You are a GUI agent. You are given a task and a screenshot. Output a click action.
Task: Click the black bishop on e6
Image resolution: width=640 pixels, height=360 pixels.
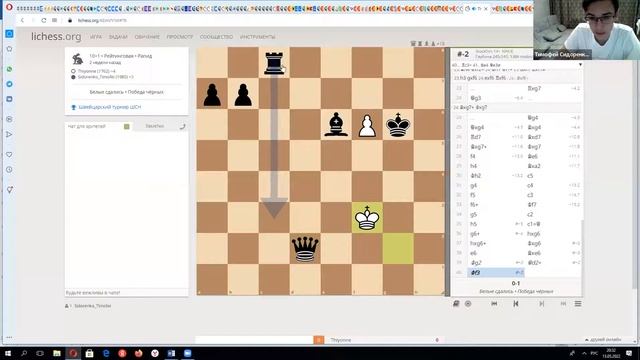336,124
